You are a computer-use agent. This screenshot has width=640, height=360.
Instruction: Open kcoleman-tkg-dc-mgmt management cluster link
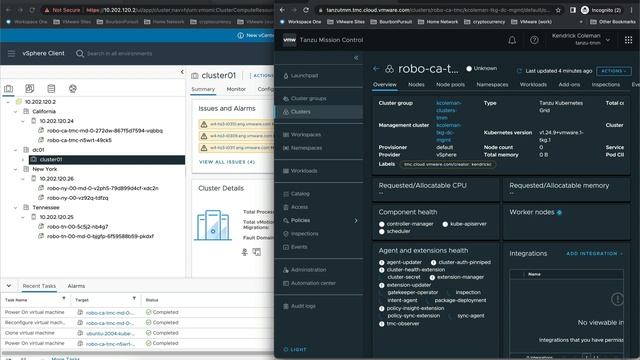pos(449,133)
